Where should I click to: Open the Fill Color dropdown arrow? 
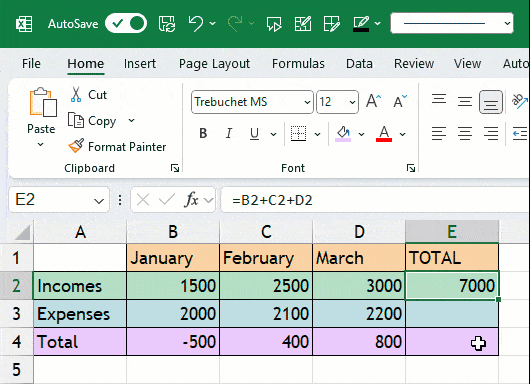(x=361, y=134)
